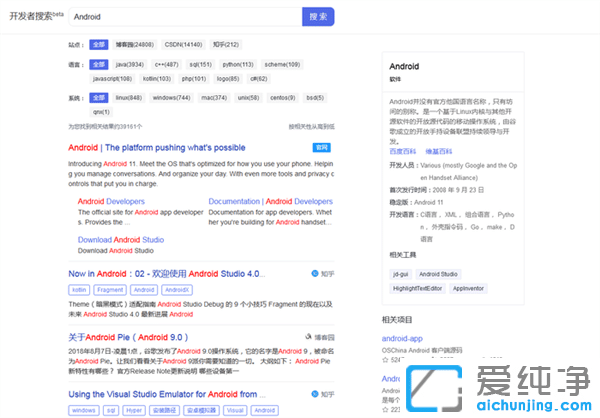Open the 百度百科 link in the Android panel
Image resolution: width=600 pixels, height=418 pixels.
[x=403, y=150]
